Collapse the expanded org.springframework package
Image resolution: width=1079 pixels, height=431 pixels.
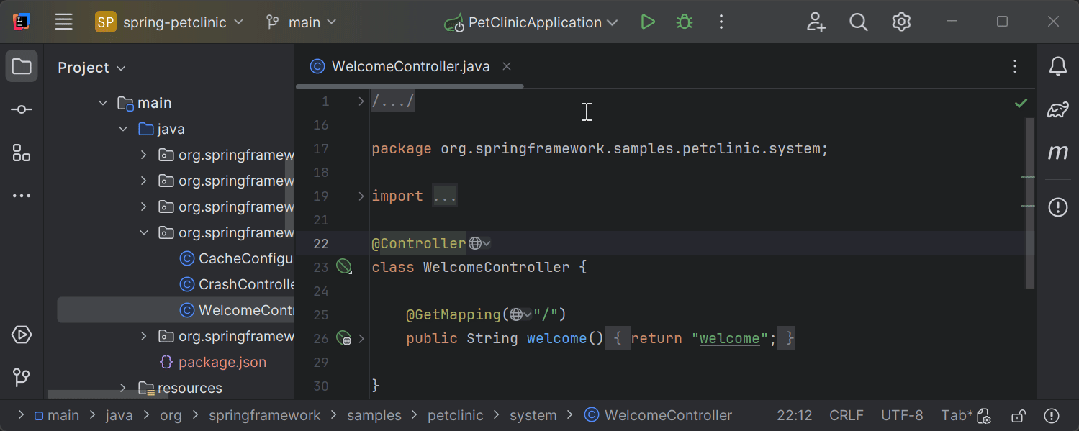point(143,233)
